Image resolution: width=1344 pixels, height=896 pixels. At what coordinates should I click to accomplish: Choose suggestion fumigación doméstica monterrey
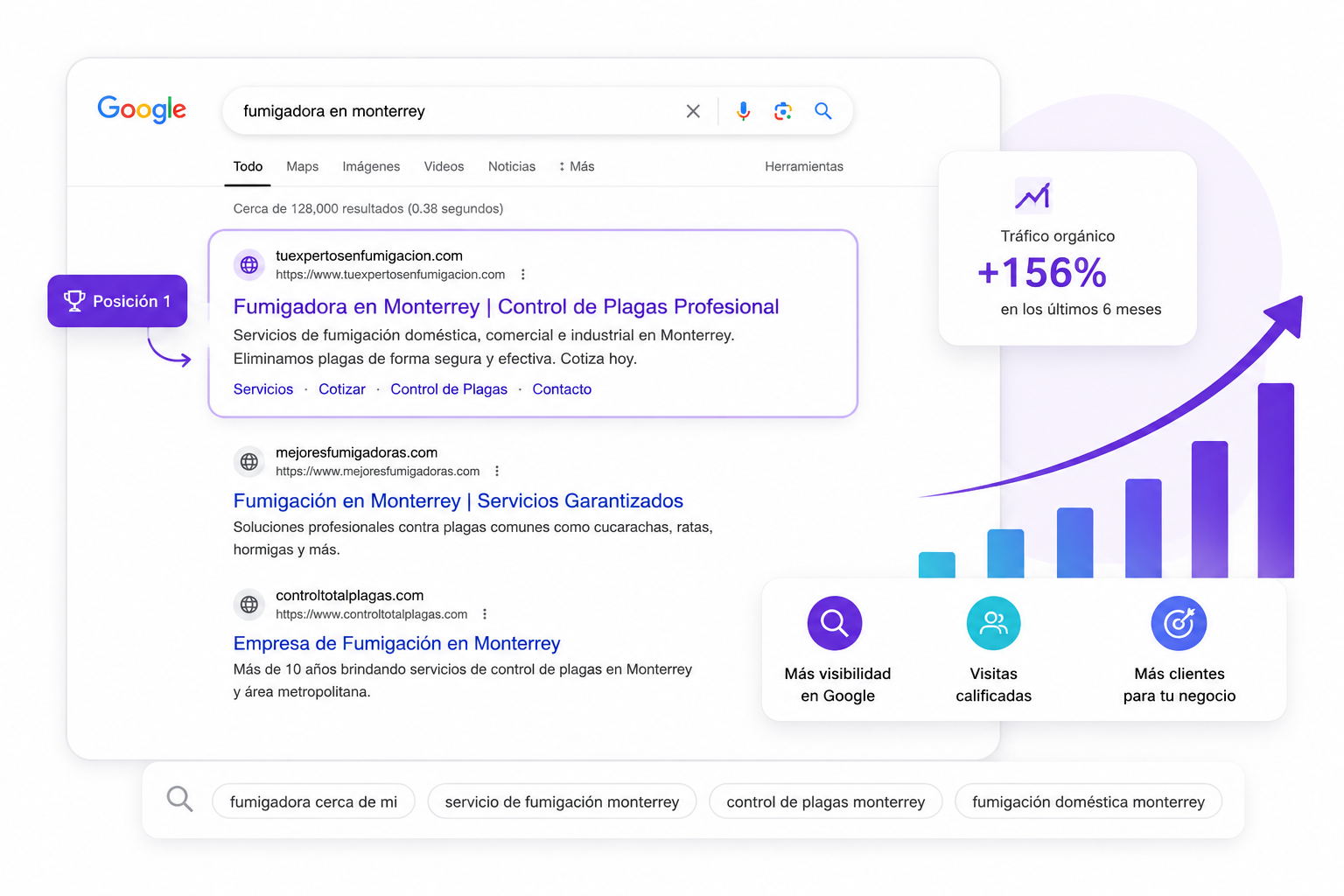[1088, 801]
